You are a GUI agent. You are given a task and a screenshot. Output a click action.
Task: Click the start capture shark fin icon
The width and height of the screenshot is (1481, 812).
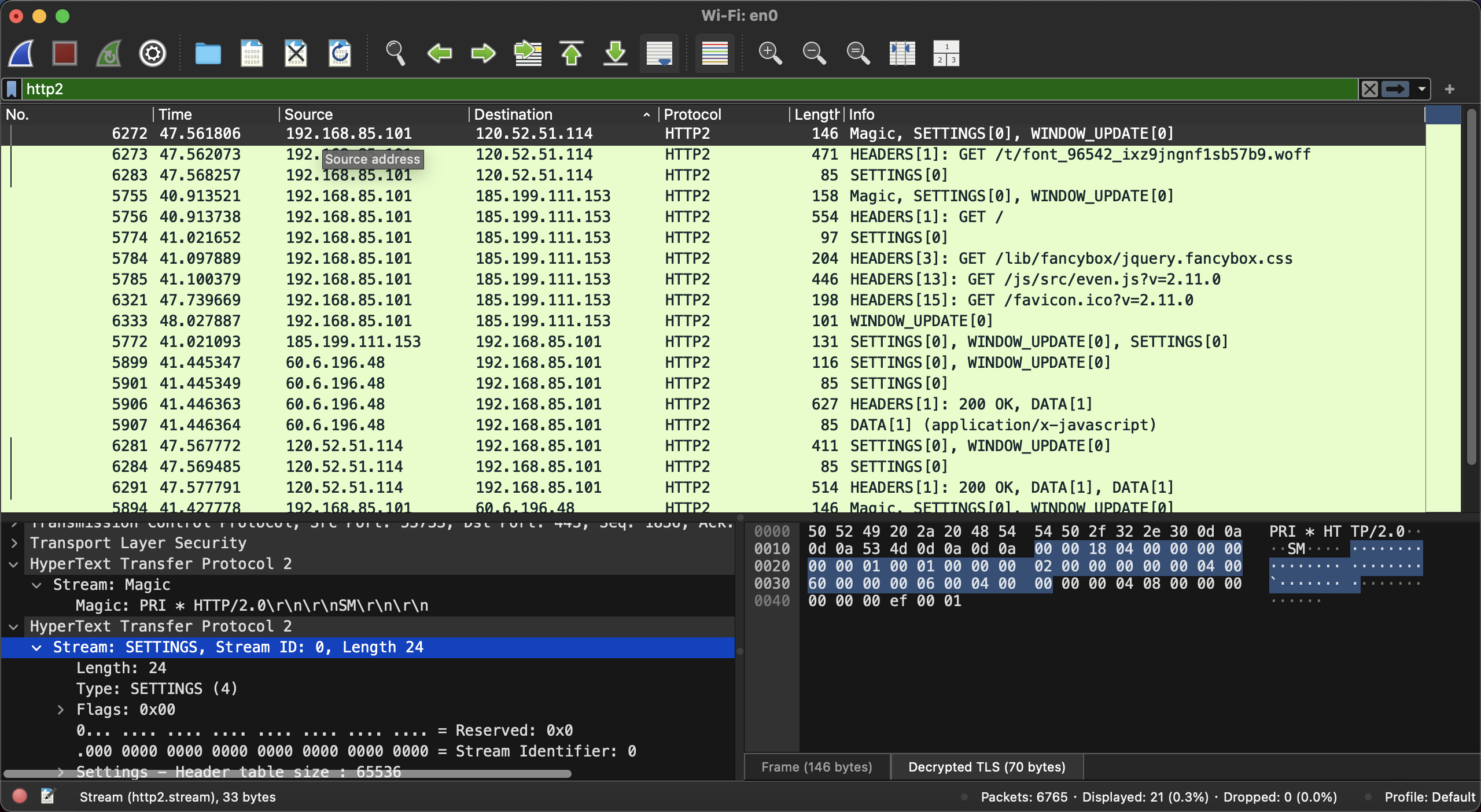22,54
